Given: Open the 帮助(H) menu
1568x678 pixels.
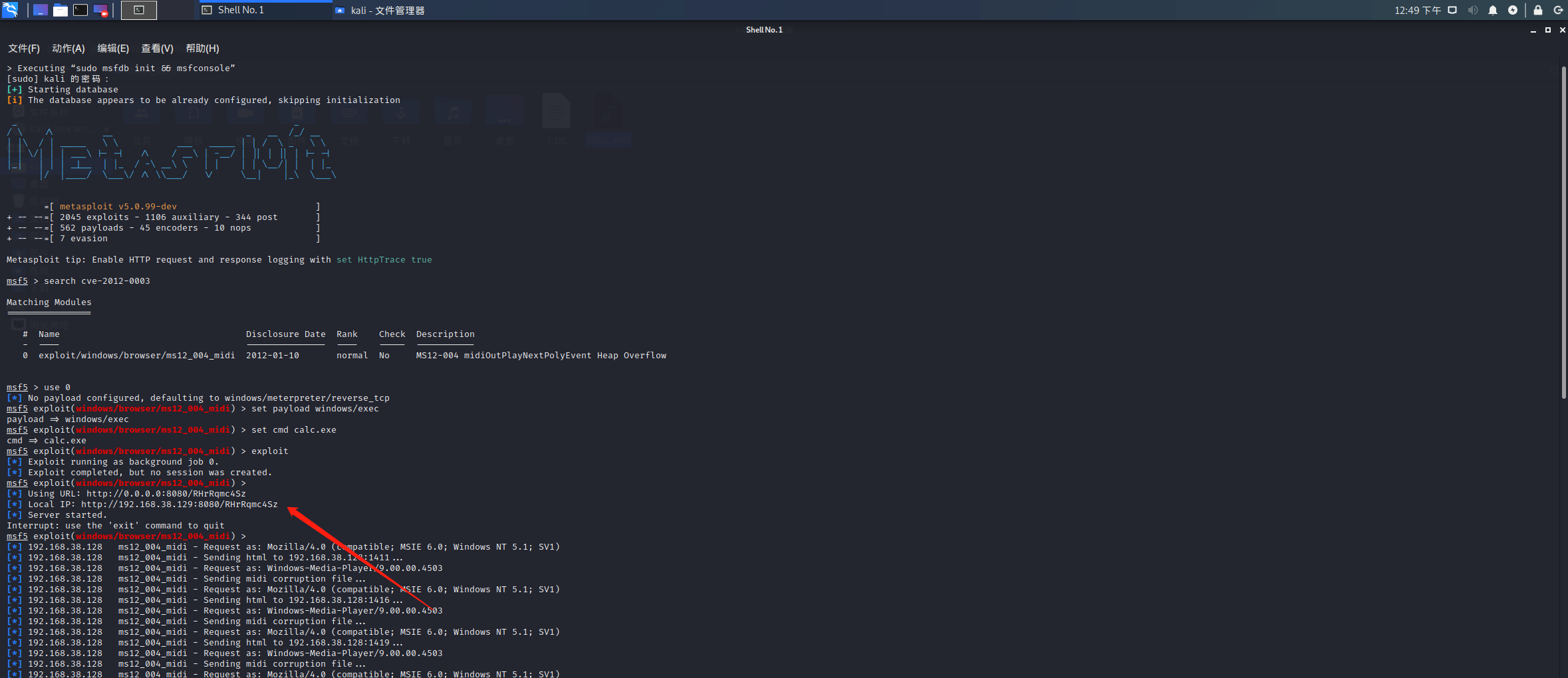Looking at the screenshot, I should pyautogui.click(x=202, y=49).
